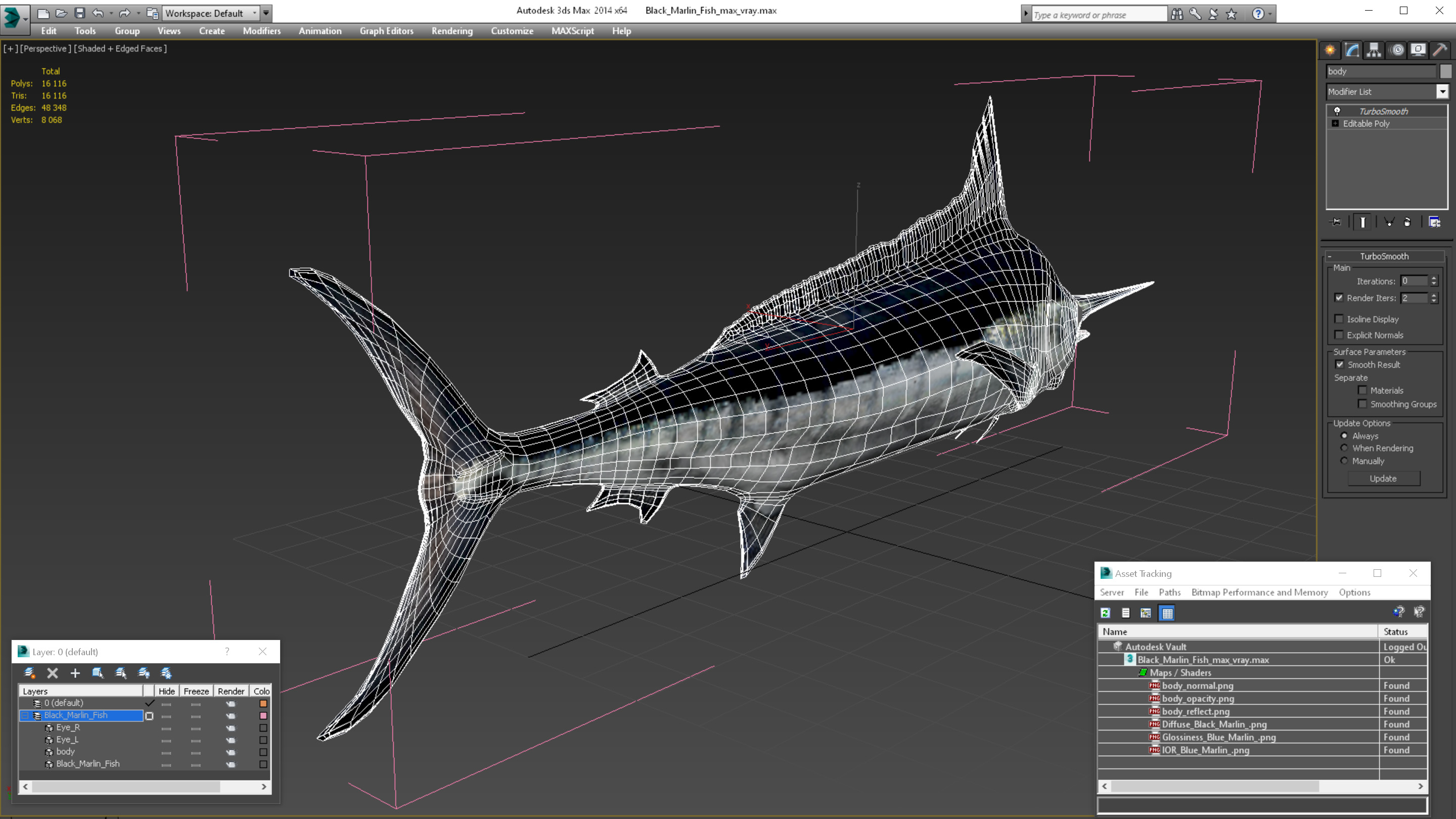
Task: Click Delete layer X icon in Layer dialog
Action: 53,672
